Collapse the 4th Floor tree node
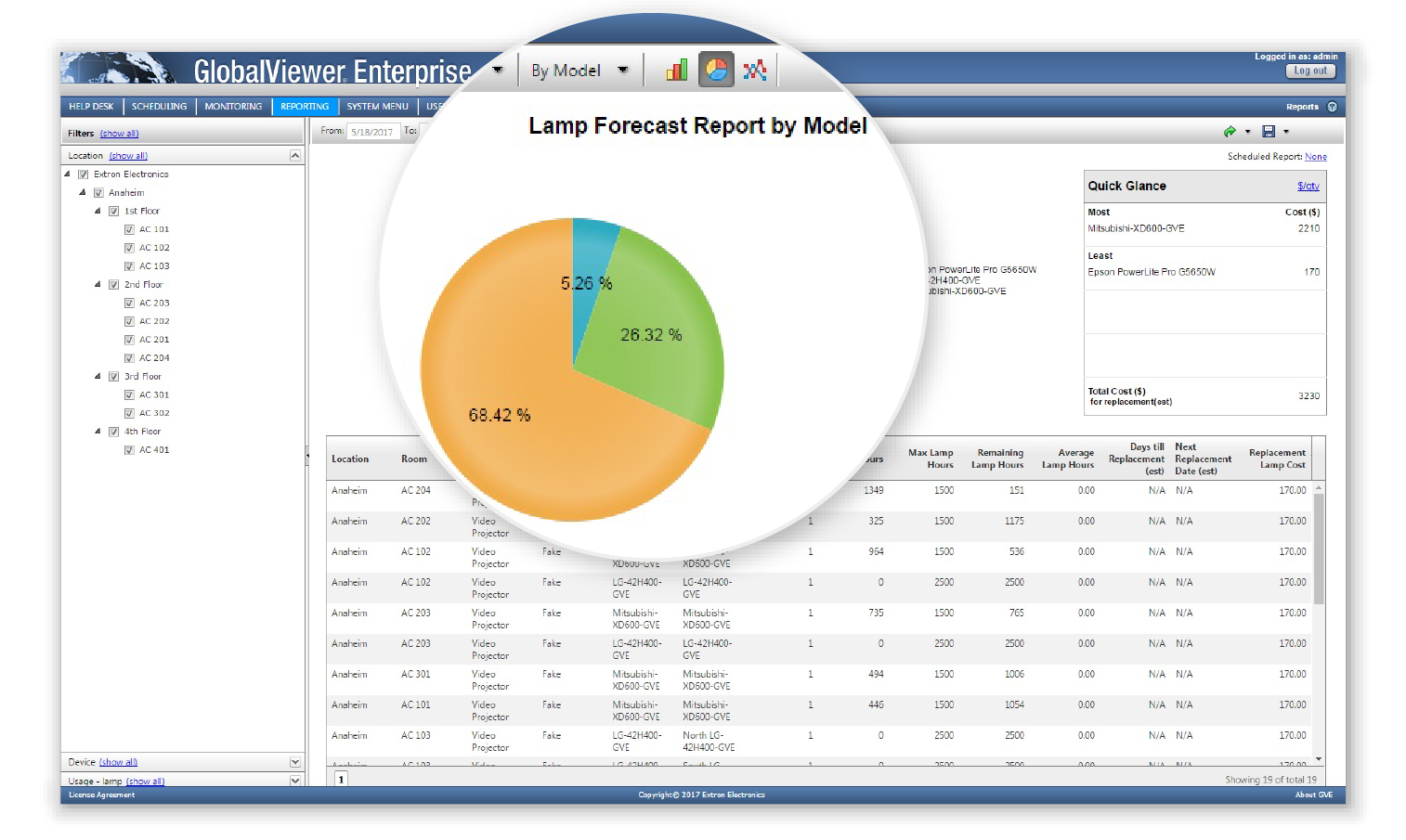Viewport: 1406px width, 840px height. click(98, 431)
